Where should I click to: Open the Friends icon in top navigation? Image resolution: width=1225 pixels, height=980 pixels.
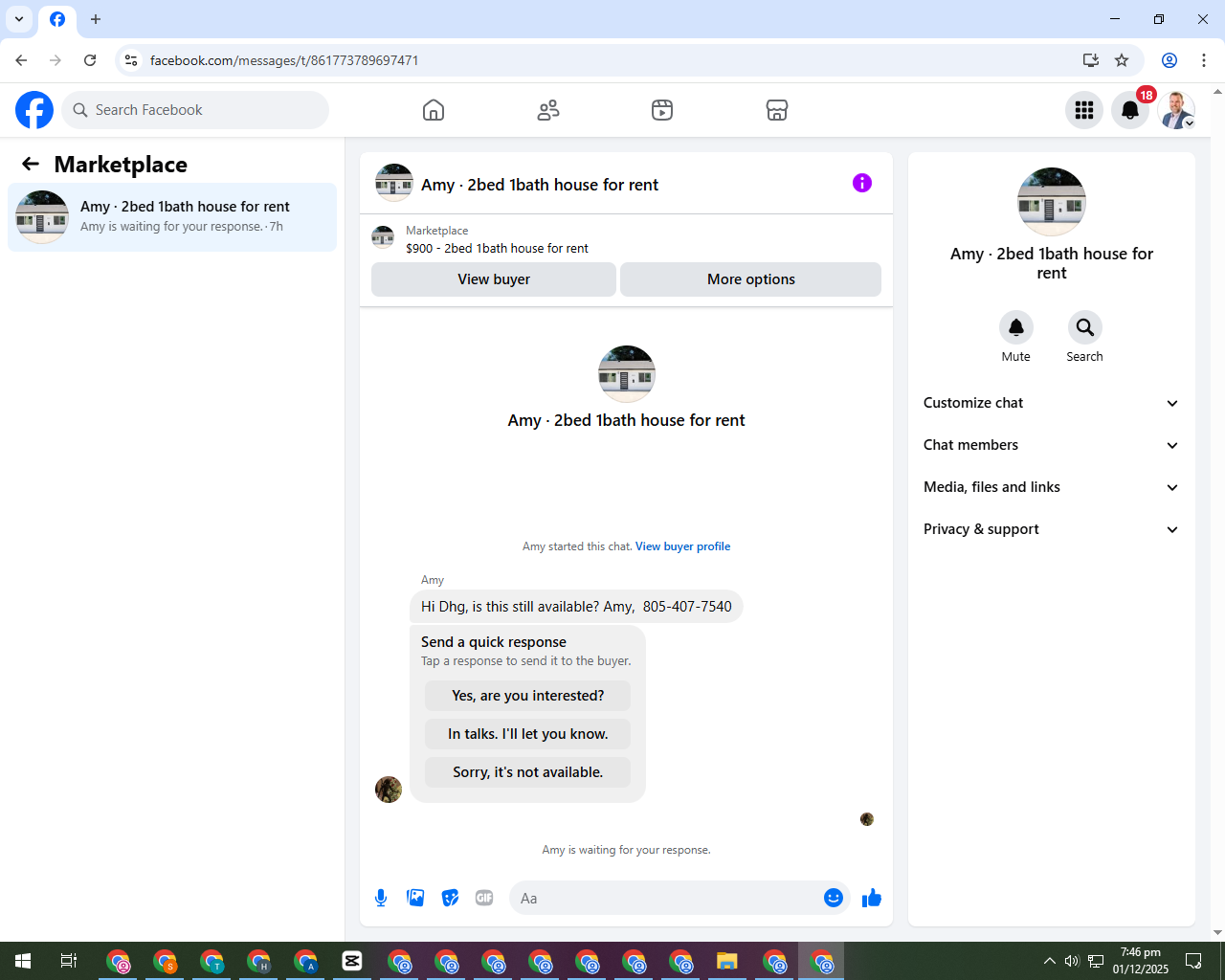548,110
